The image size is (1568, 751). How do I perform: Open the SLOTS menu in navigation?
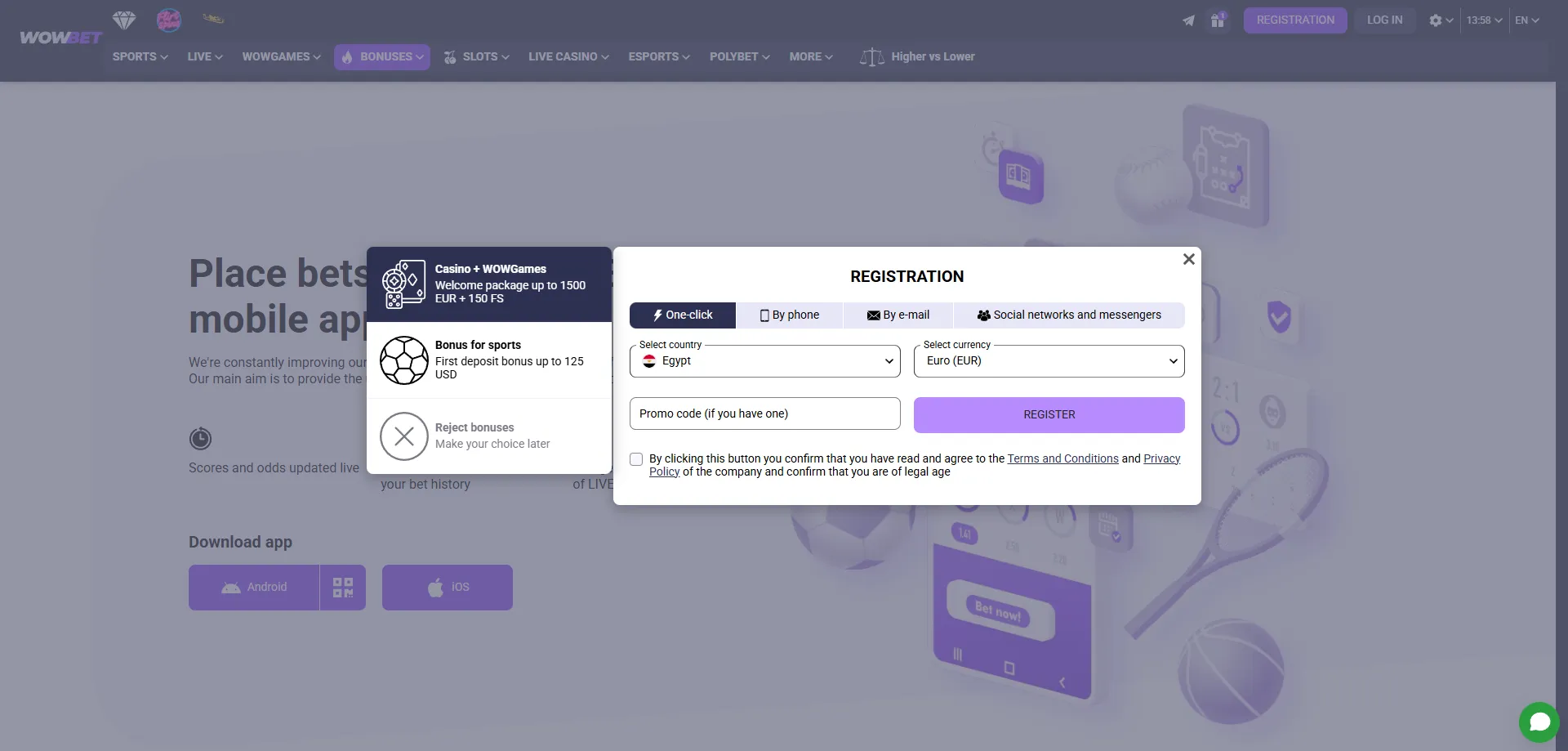[477, 57]
